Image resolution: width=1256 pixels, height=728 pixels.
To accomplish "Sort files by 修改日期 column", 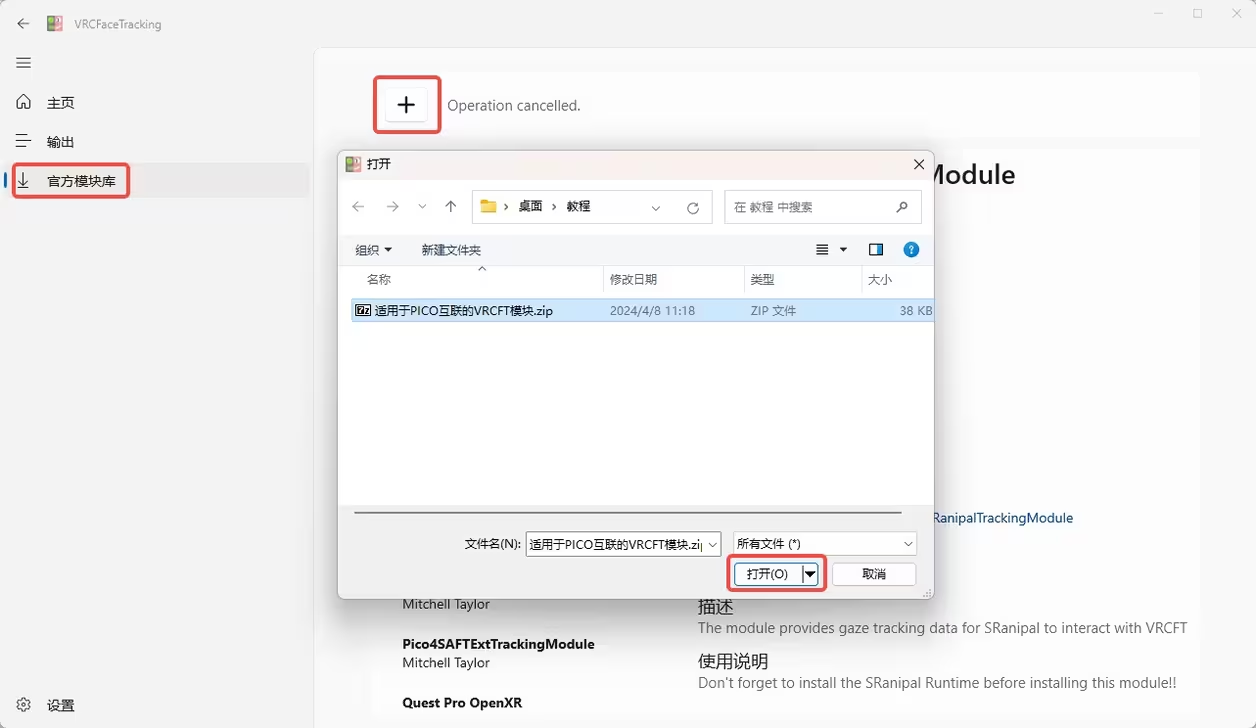I will click(674, 280).
